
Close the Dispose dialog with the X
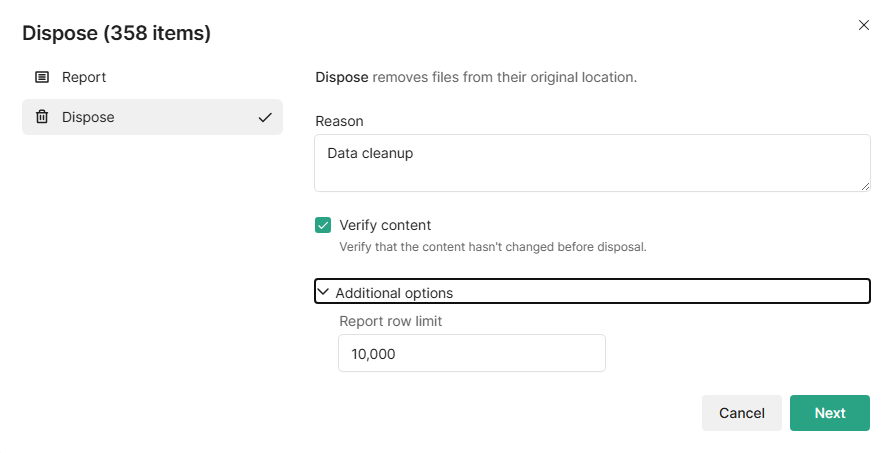click(864, 25)
